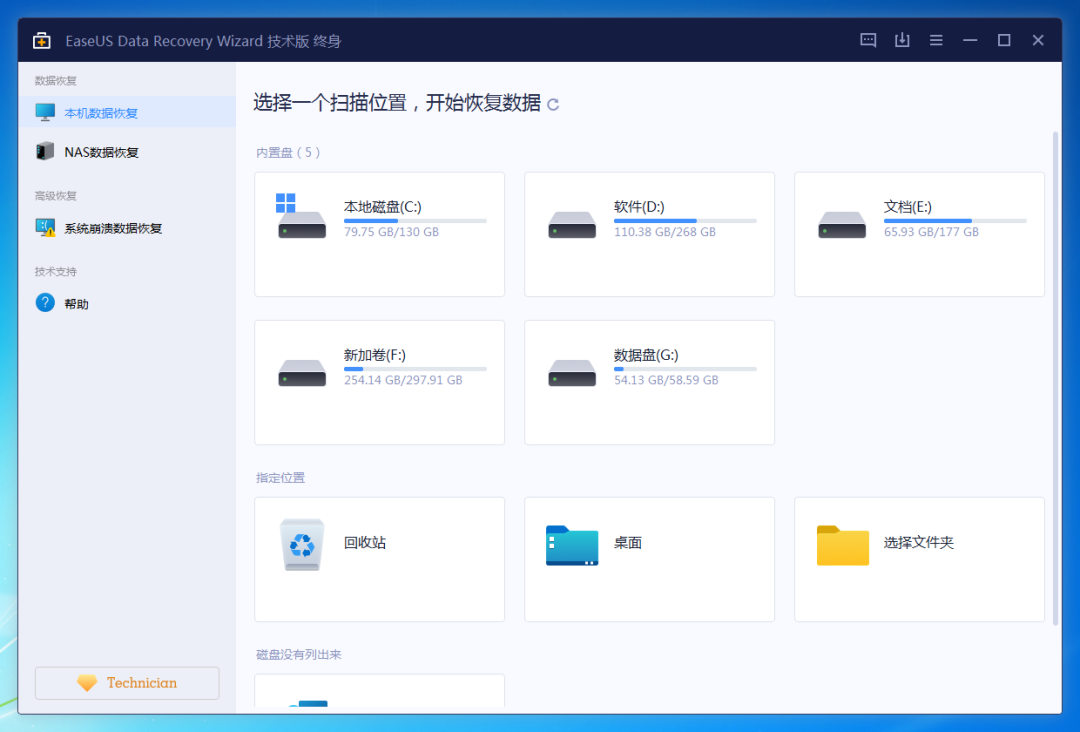1080x732 pixels.
Task: Click the blue question mark help icon
Action: click(x=45, y=303)
